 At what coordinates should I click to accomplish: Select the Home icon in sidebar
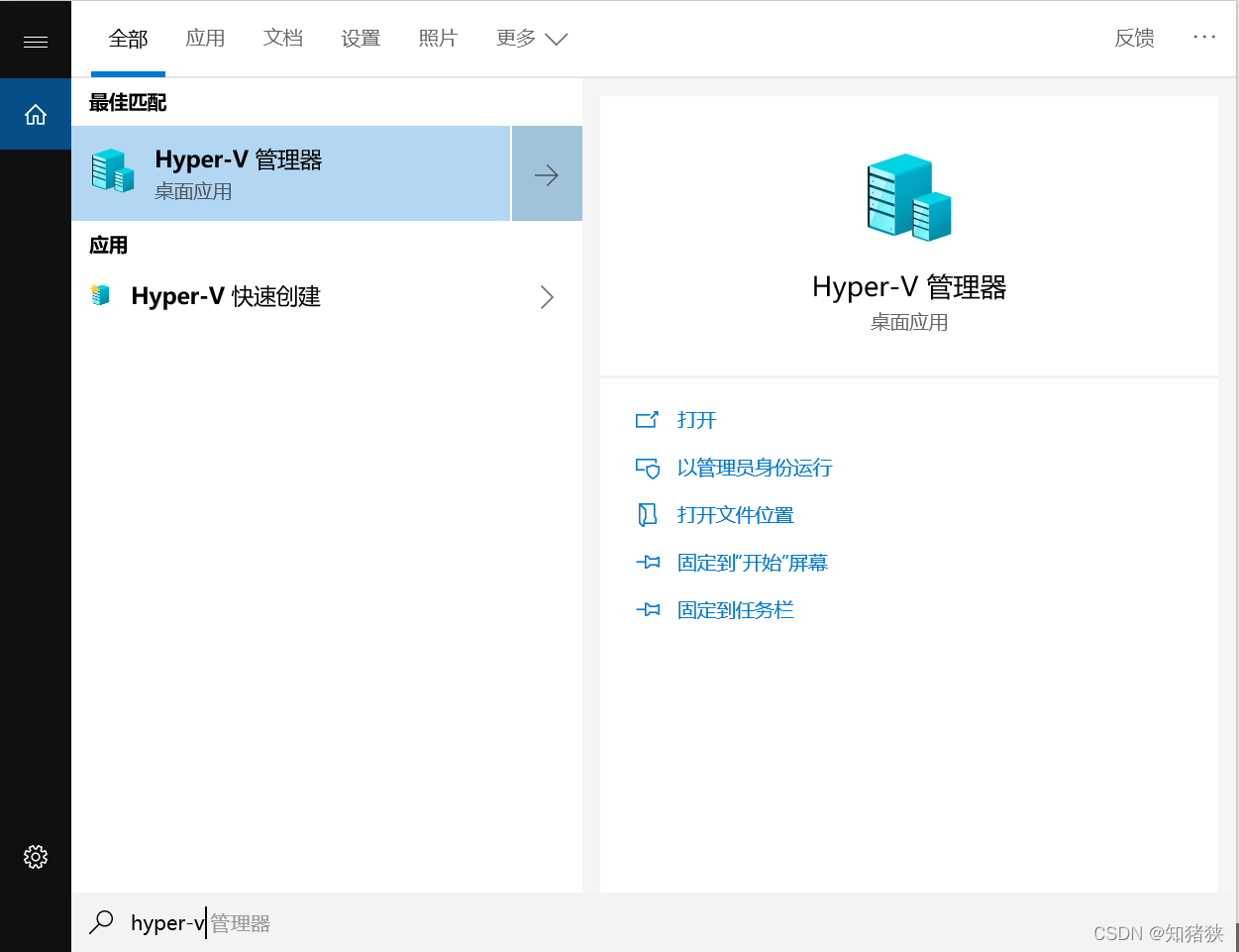click(x=36, y=115)
